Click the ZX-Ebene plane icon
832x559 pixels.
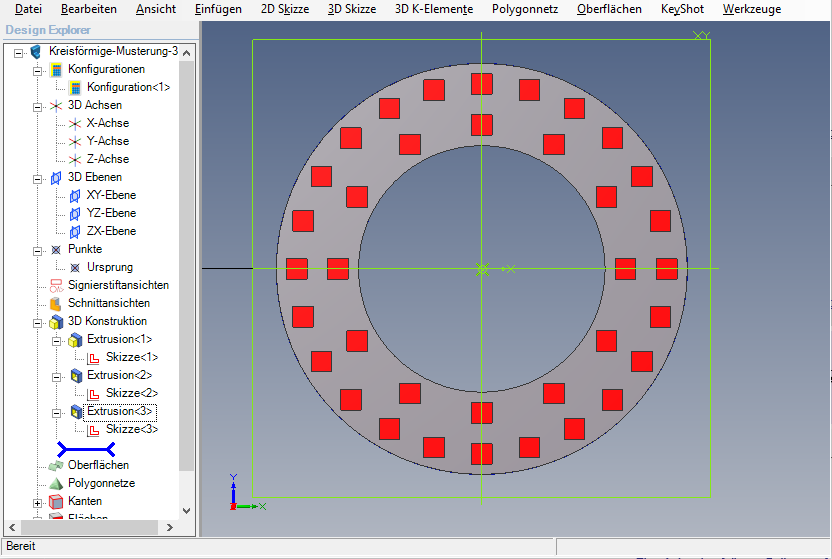[75, 232]
